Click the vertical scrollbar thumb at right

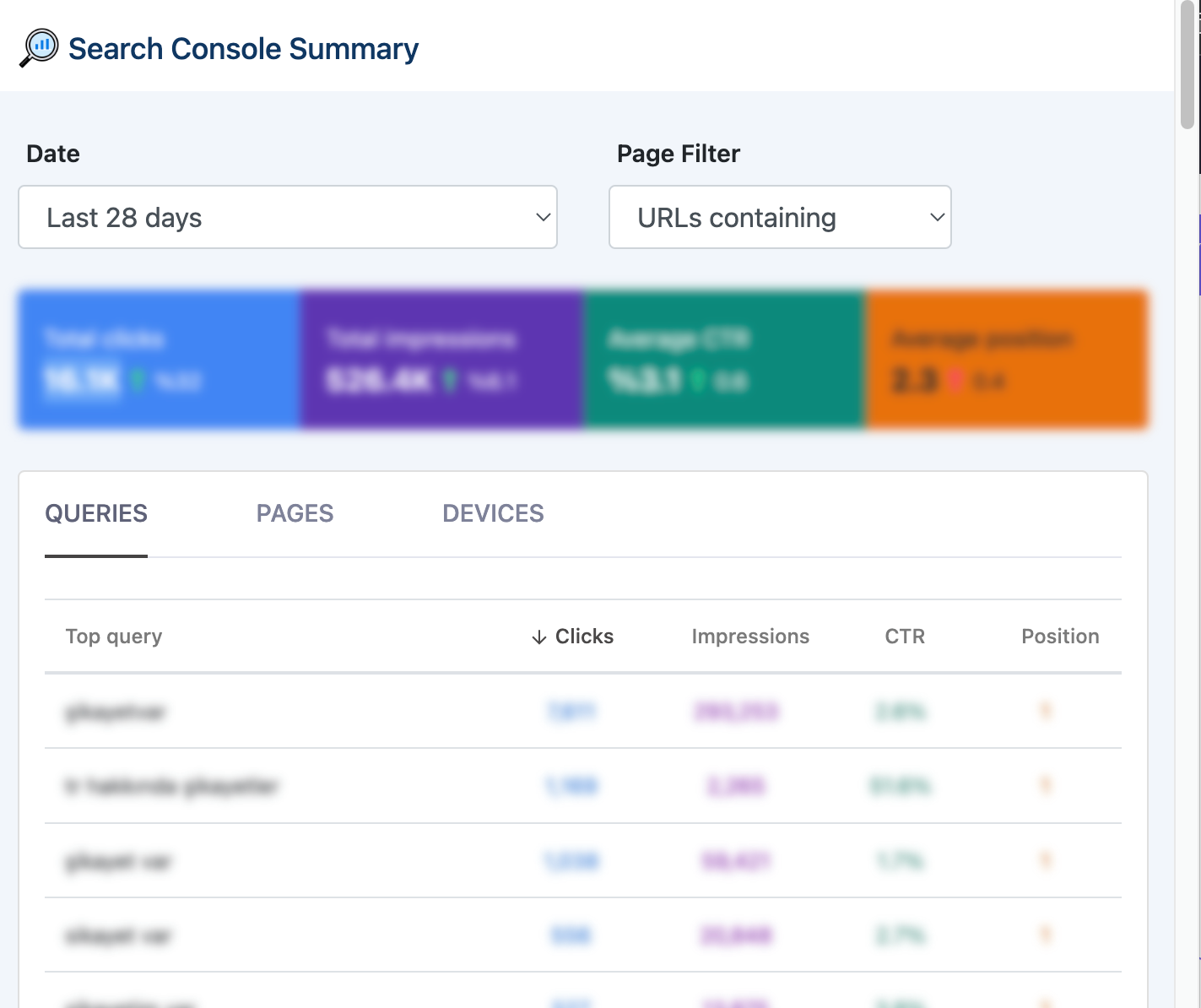click(1187, 68)
